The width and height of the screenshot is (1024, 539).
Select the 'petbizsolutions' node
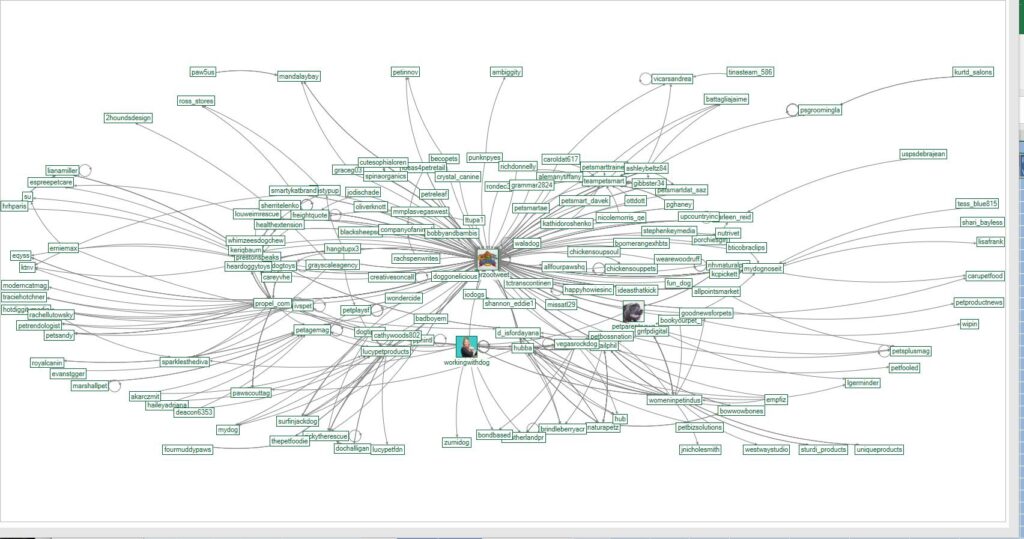pos(699,427)
